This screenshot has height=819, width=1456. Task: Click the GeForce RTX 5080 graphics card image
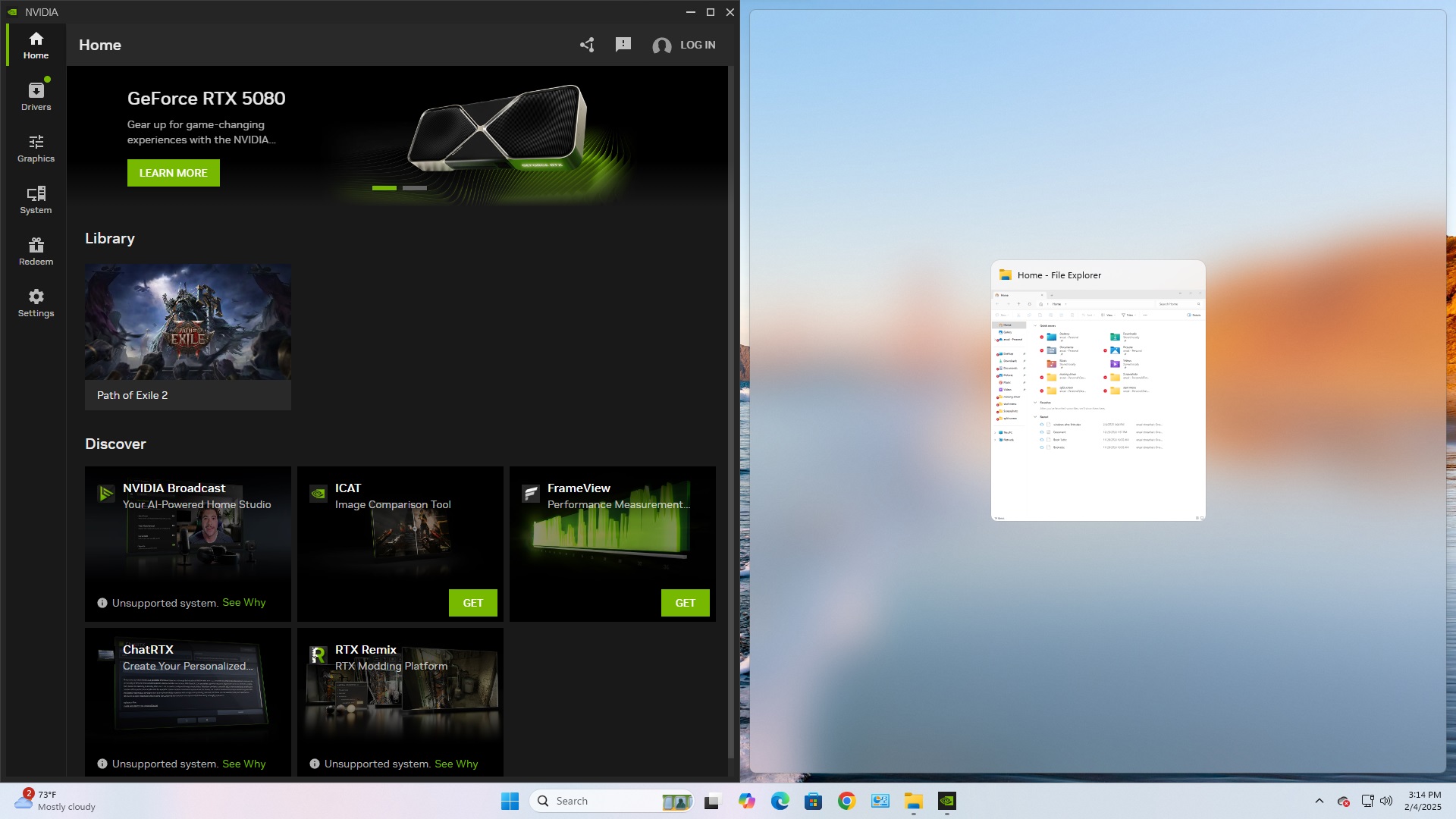pyautogui.click(x=497, y=129)
